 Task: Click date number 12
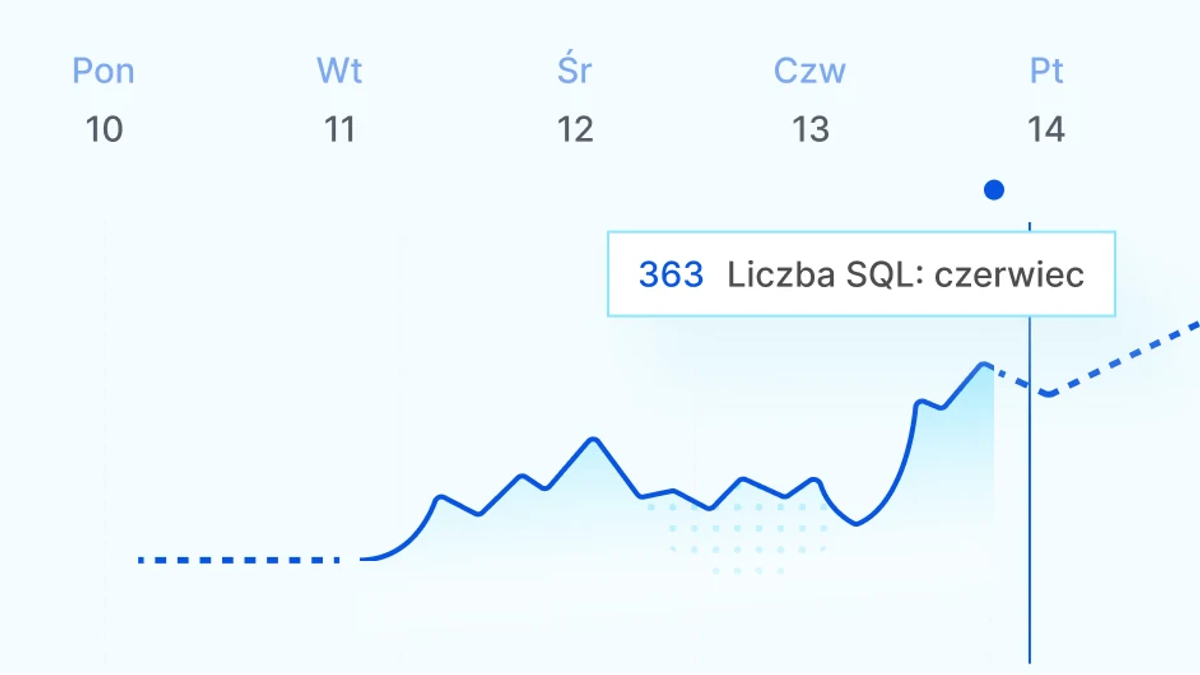point(575,130)
